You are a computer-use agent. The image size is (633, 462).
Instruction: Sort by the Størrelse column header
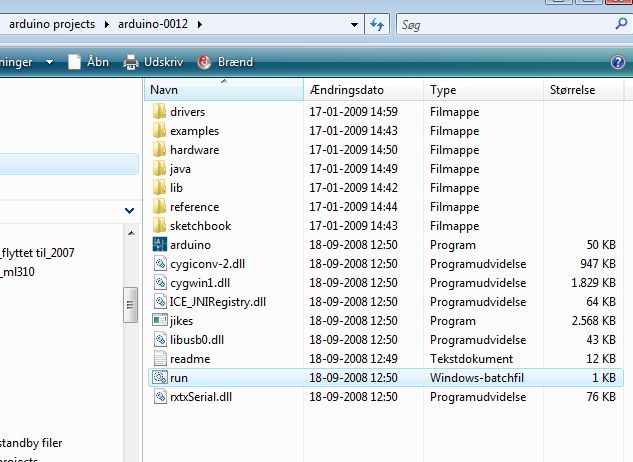click(583, 90)
